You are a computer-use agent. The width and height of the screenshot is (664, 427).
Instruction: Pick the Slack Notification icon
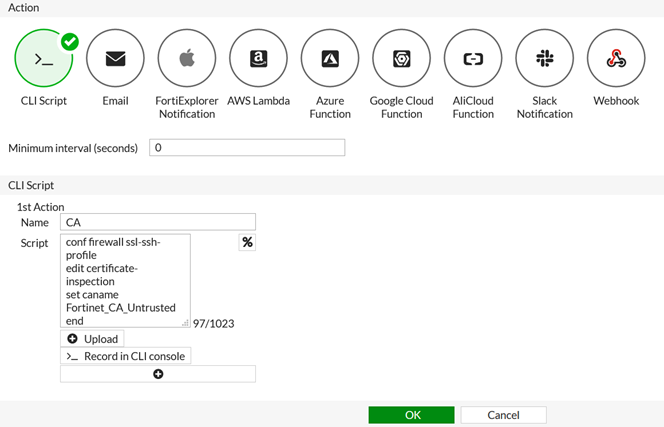click(545, 60)
